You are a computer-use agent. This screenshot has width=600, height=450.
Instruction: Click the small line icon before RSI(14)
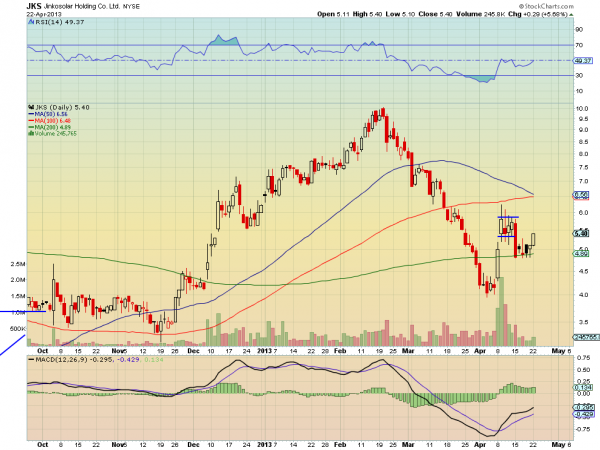click(x=31, y=22)
